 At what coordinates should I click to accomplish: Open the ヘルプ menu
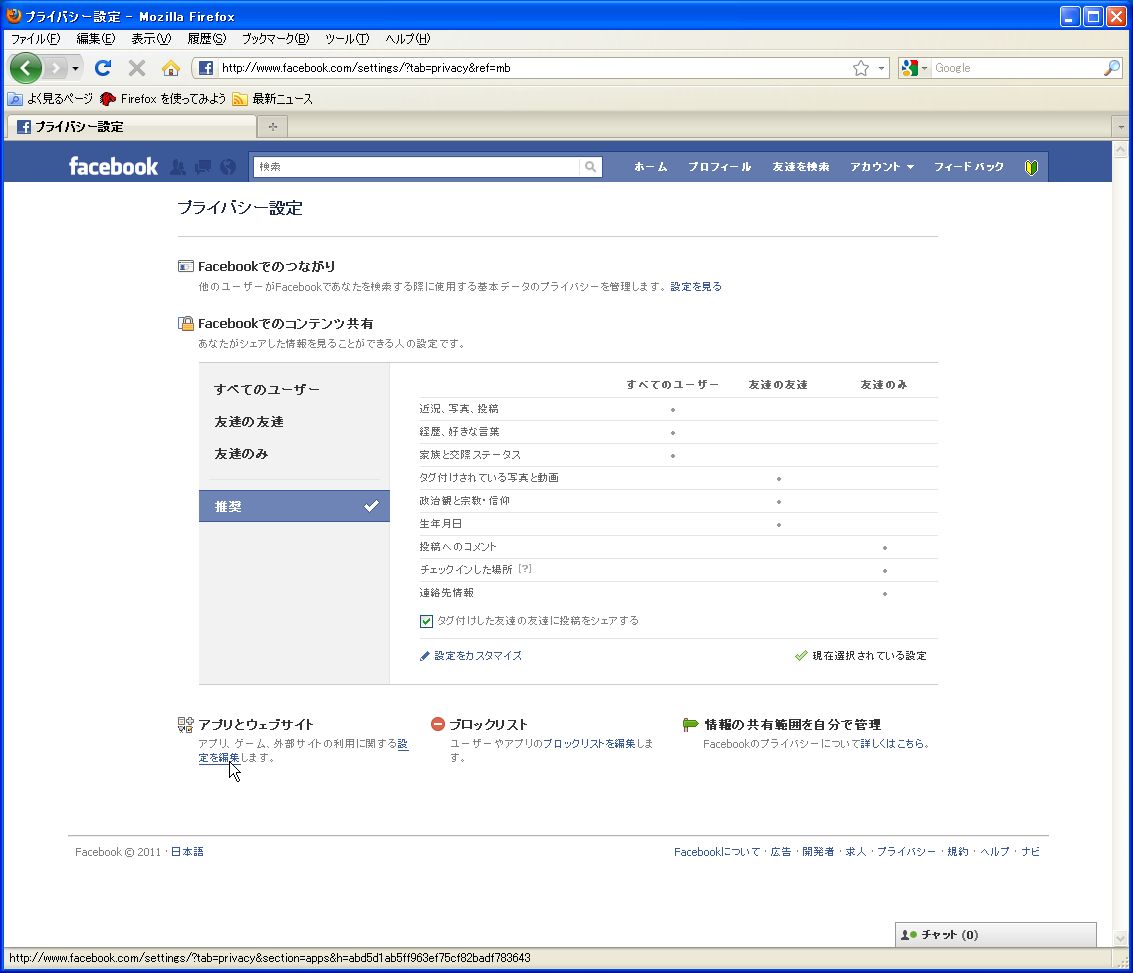(408, 39)
